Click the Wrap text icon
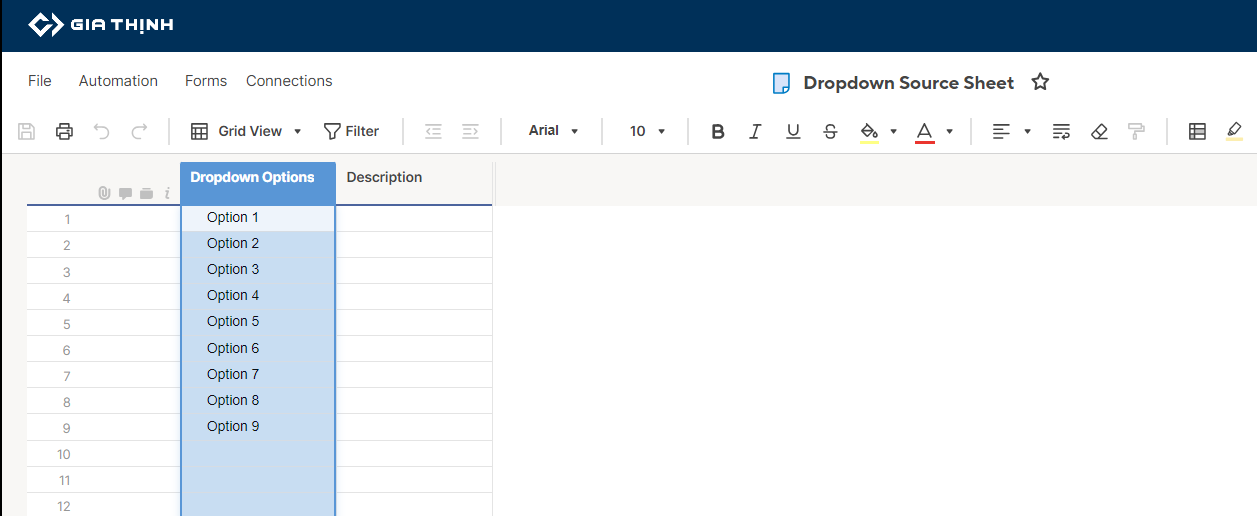Screen dimensions: 1257x516 (x=1061, y=131)
